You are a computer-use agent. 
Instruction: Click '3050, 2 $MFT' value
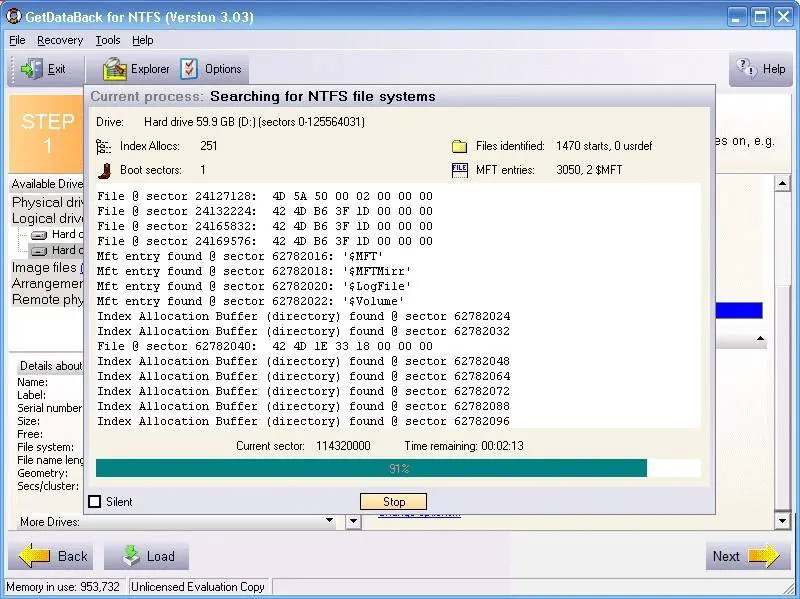click(x=589, y=170)
